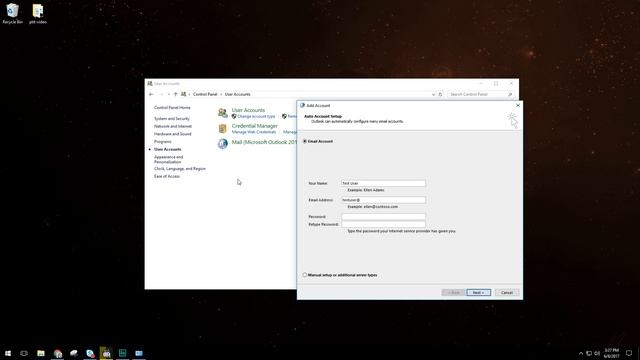640x360 pixels.
Task: Click the Credential Manager safe icon
Action: (x=222, y=129)
